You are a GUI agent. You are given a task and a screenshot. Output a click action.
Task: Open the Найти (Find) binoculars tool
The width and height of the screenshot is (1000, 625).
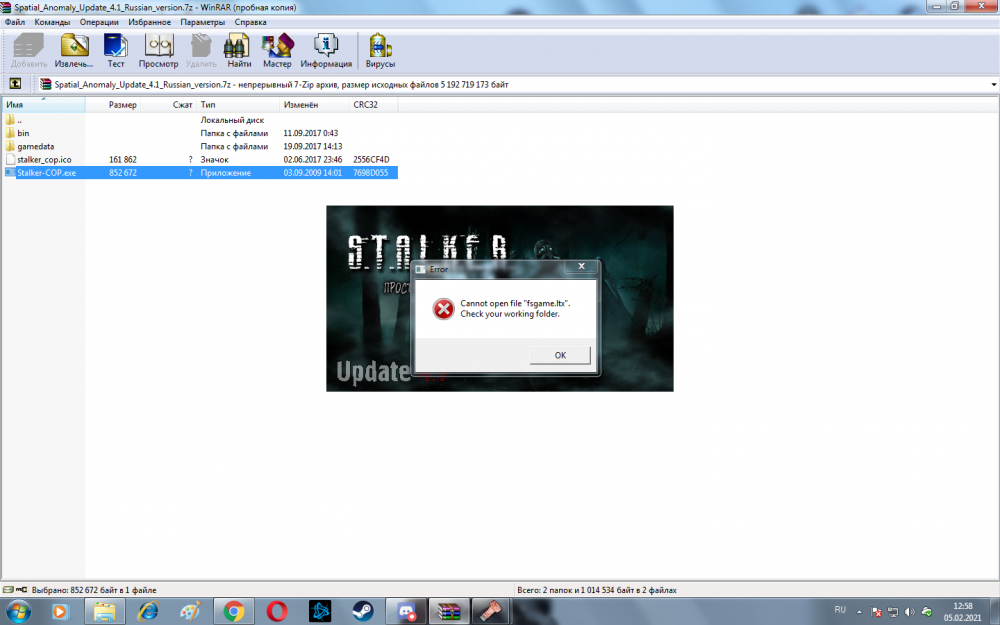click(239, 50)
